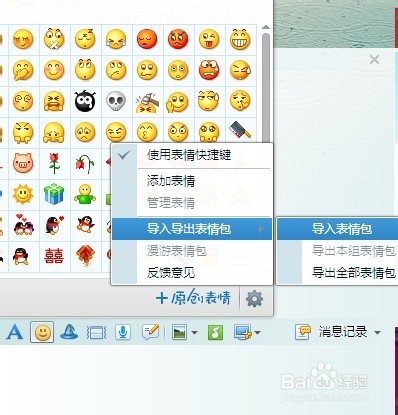Insert the red rose emoticon
The width and height of the screenshot is (398, 415).
[54, 163]
